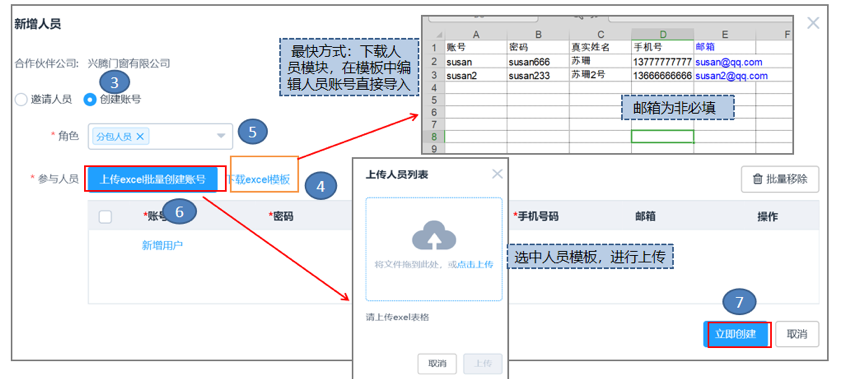Select Excel cell containing susan666

pos(538,62)
